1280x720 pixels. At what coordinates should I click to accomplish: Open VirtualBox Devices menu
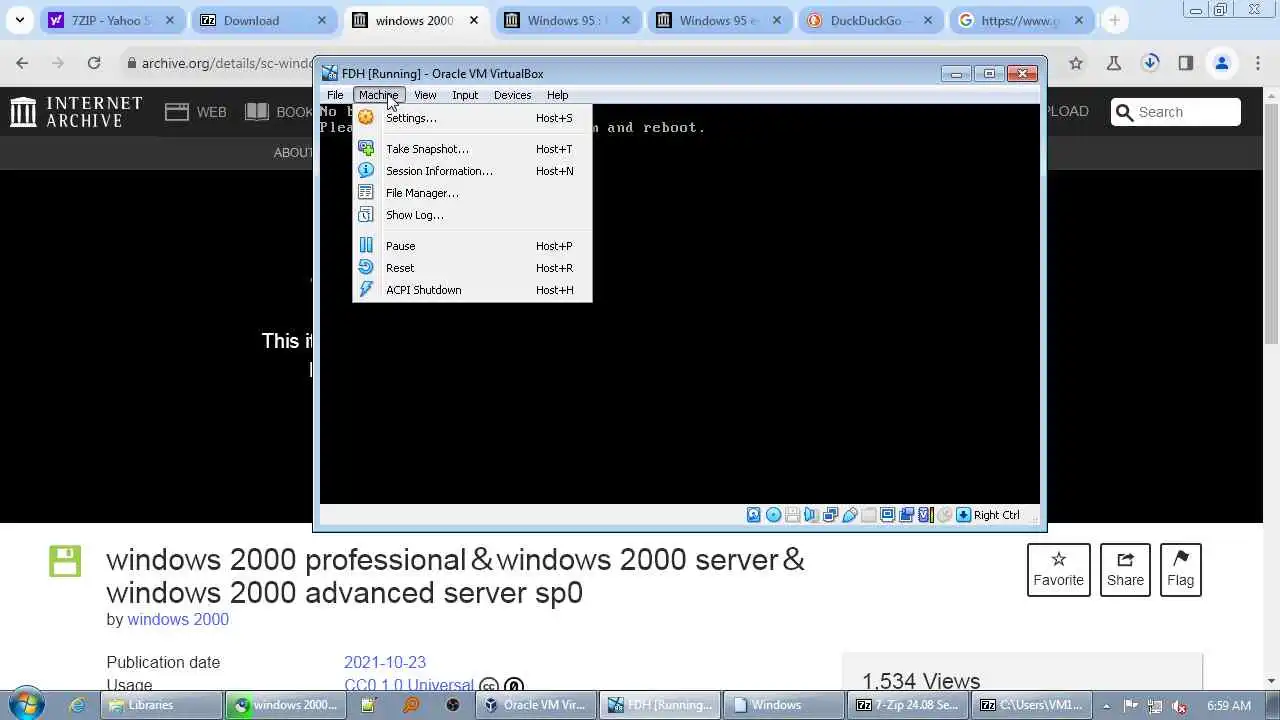(512, 95)
